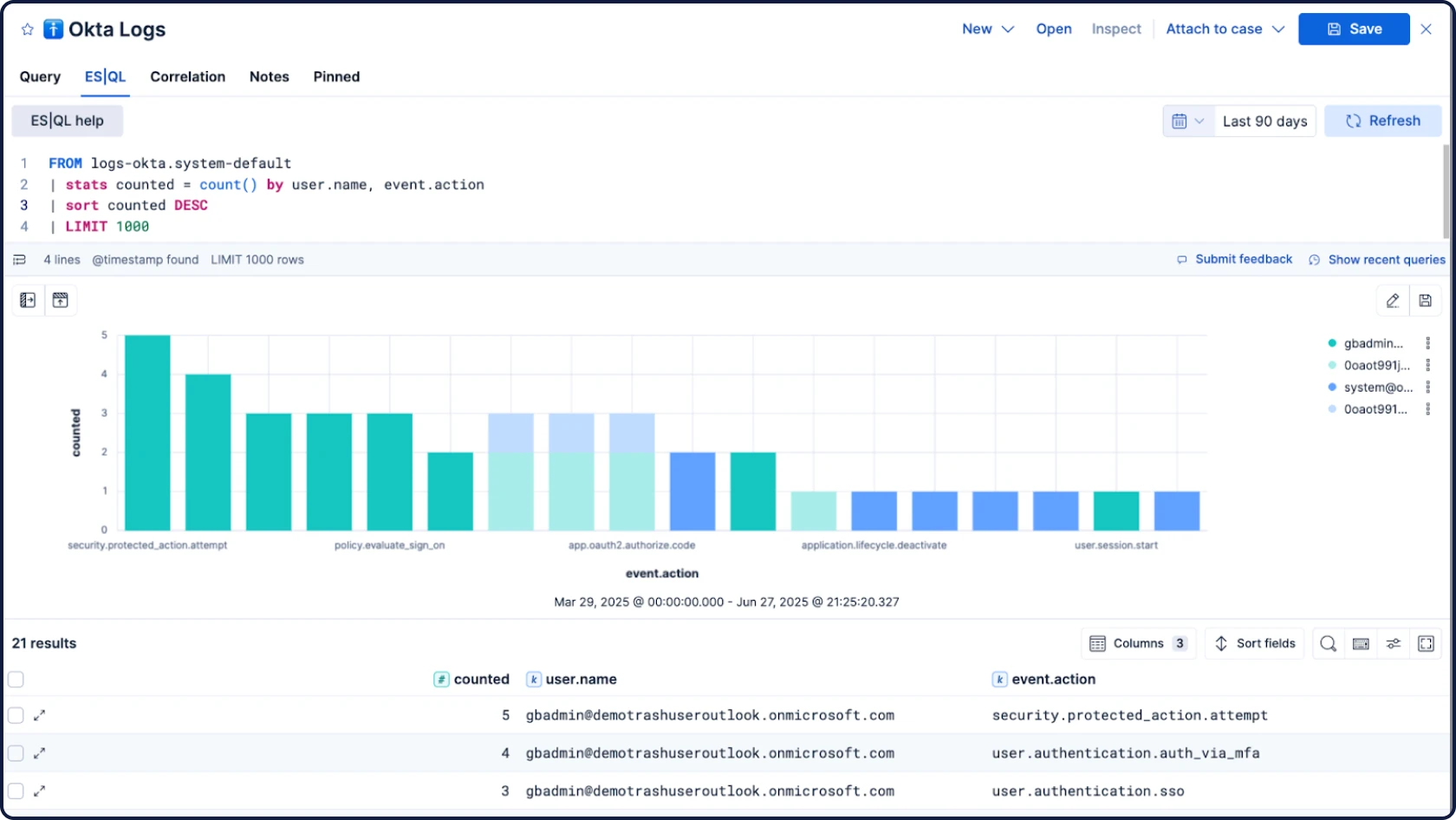Toggle the chart sidebar panel icon
The image size is (1456, 820).
coord(28,300)
